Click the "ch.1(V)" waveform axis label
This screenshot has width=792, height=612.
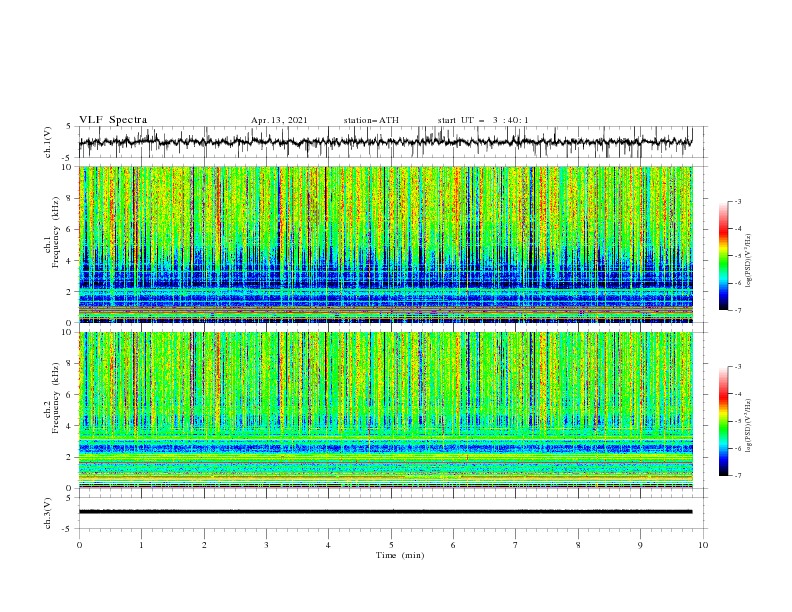click(x=48, y=142)
